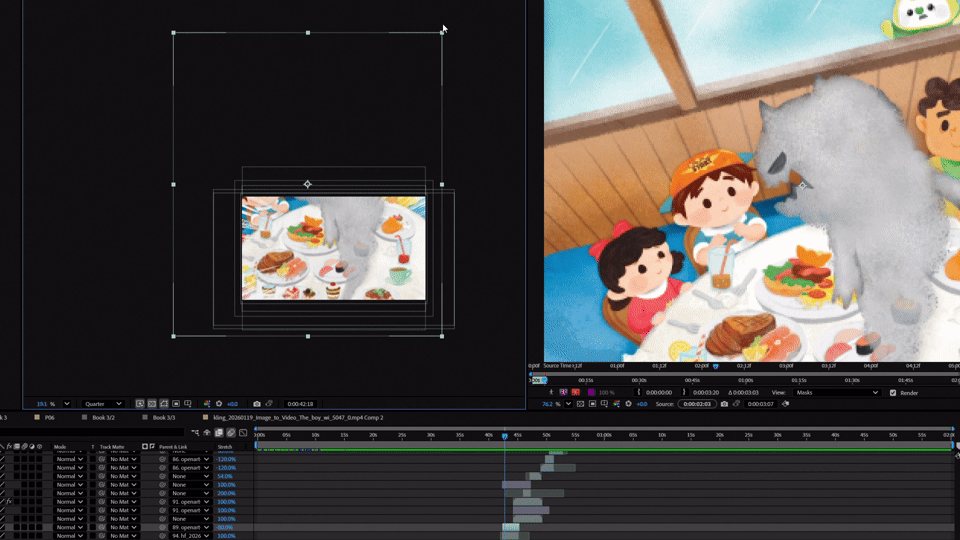Select the kling_20260119 Comp 2 timeline tab
The height and width of the screenshot is (540, 960).
click(298, 418)
